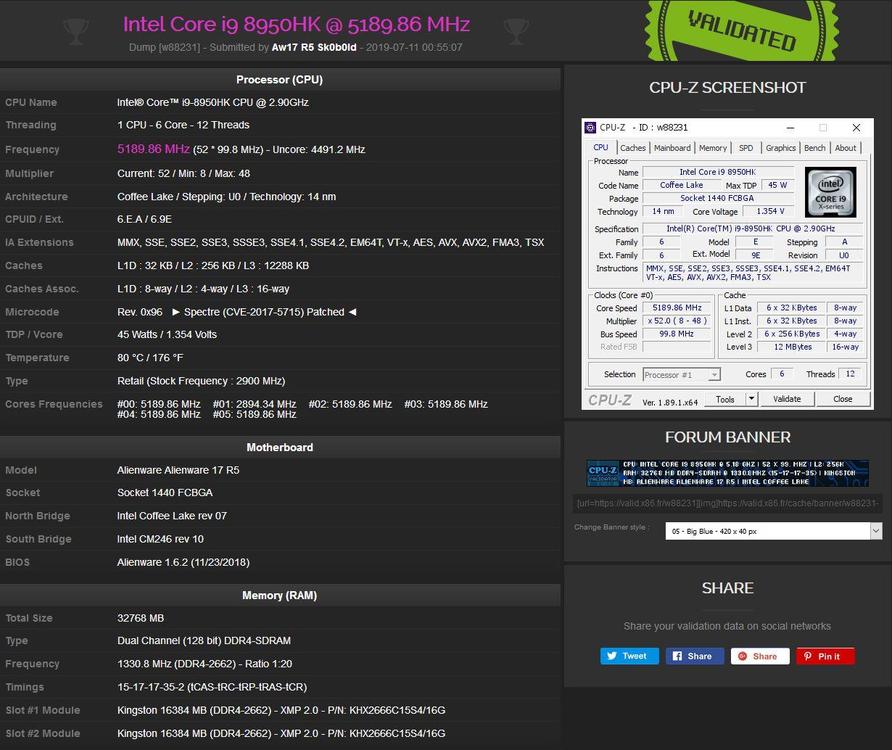Image resolution: width=892 pixels, height=750 pixels.
Task: Click the right trophy icon near the page title
Action: point(517,31)
